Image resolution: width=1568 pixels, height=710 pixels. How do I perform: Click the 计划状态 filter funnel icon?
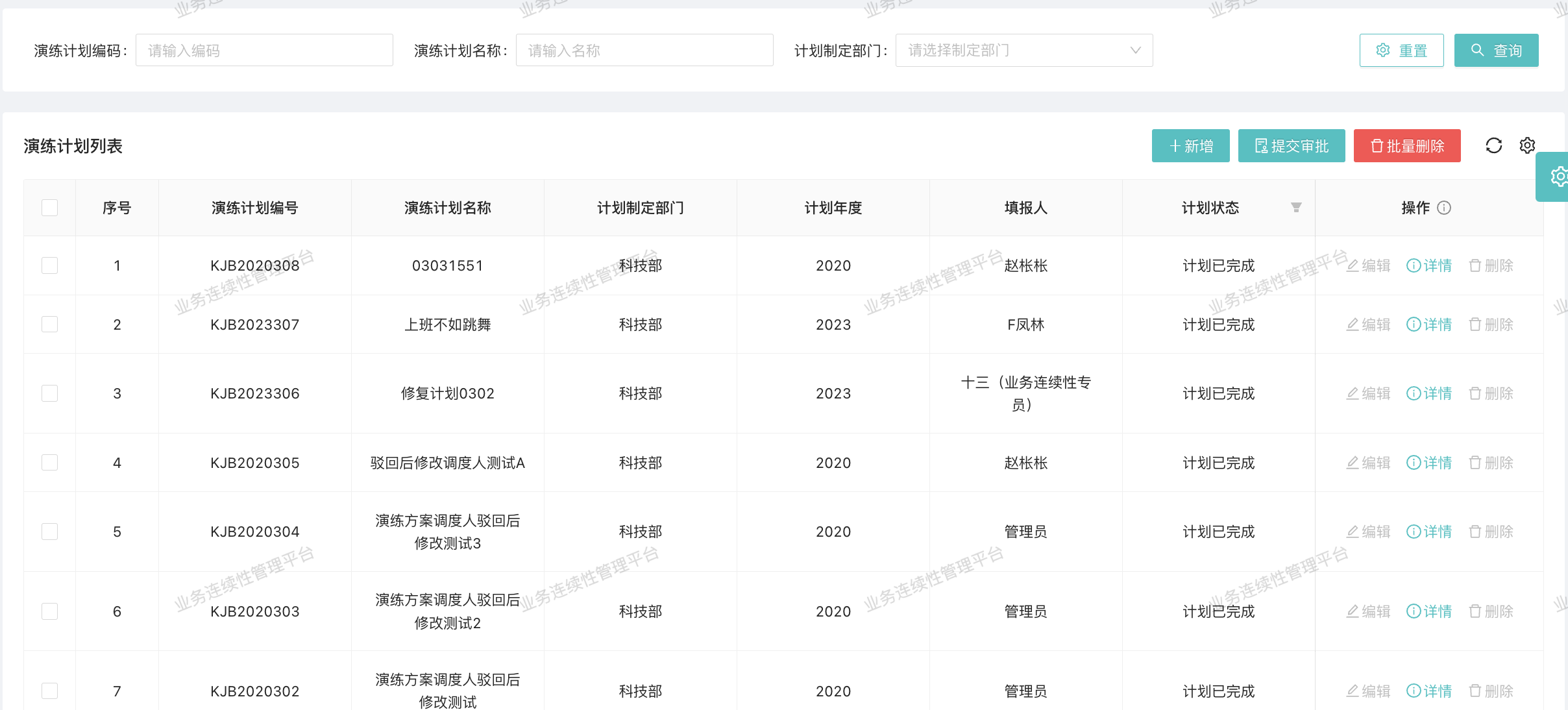point(1295,208)
